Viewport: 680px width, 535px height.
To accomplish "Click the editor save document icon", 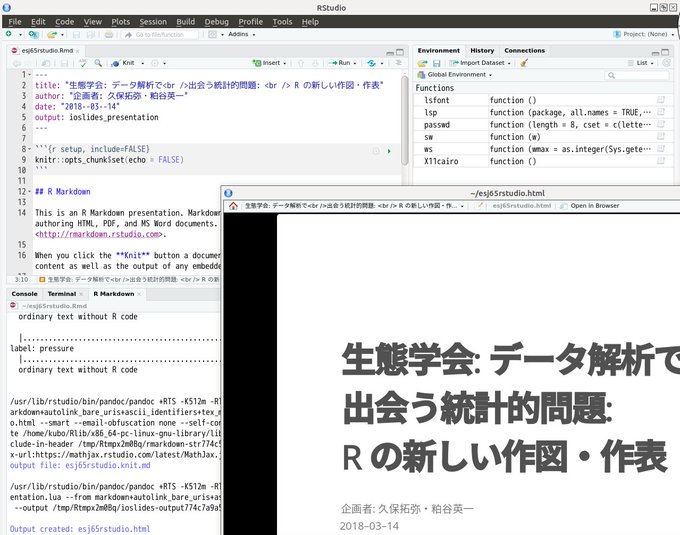I will pyautogui.click(x=65, y=63).
